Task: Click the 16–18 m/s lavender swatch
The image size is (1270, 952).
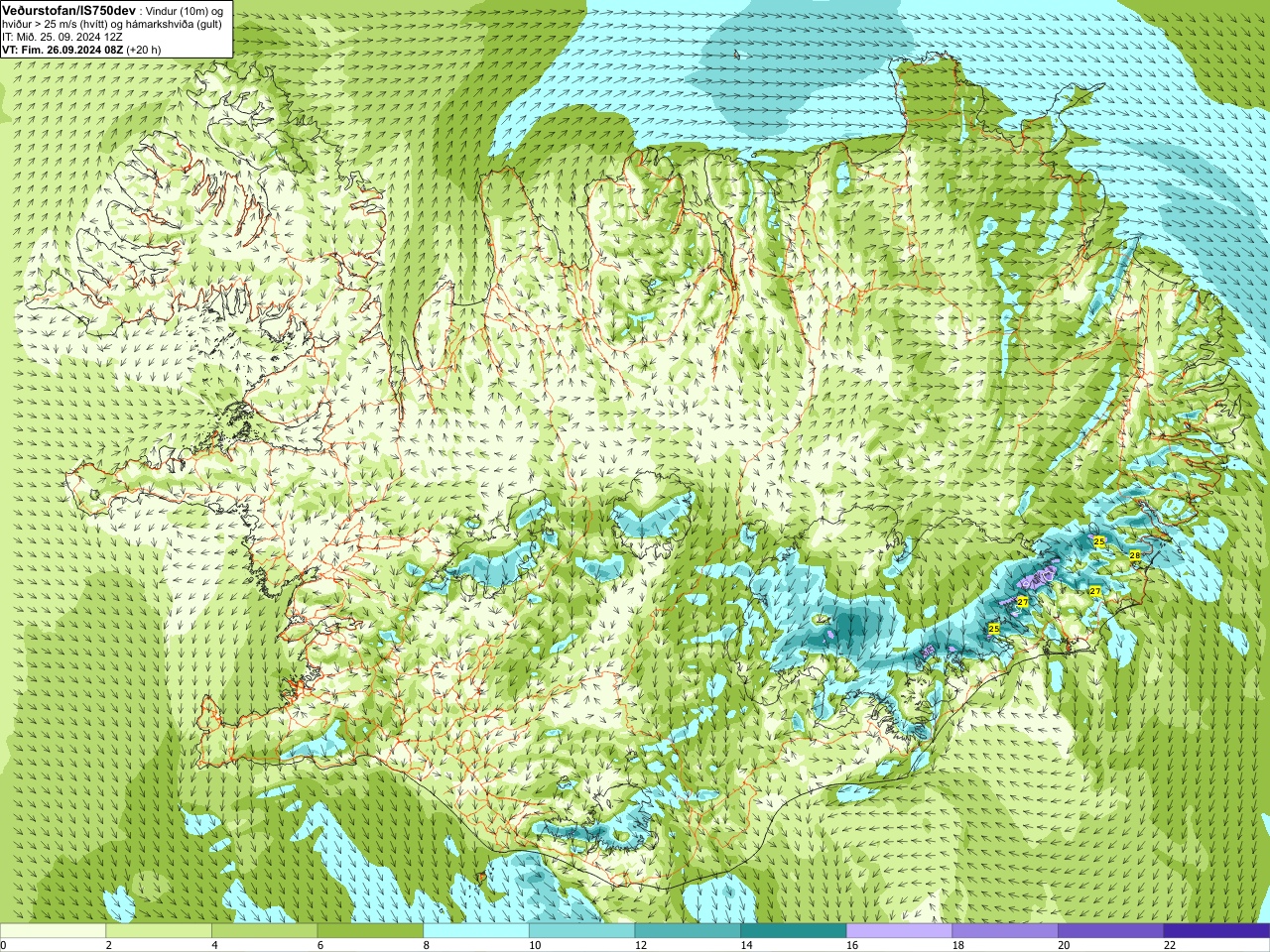Action: click(899, 931)
